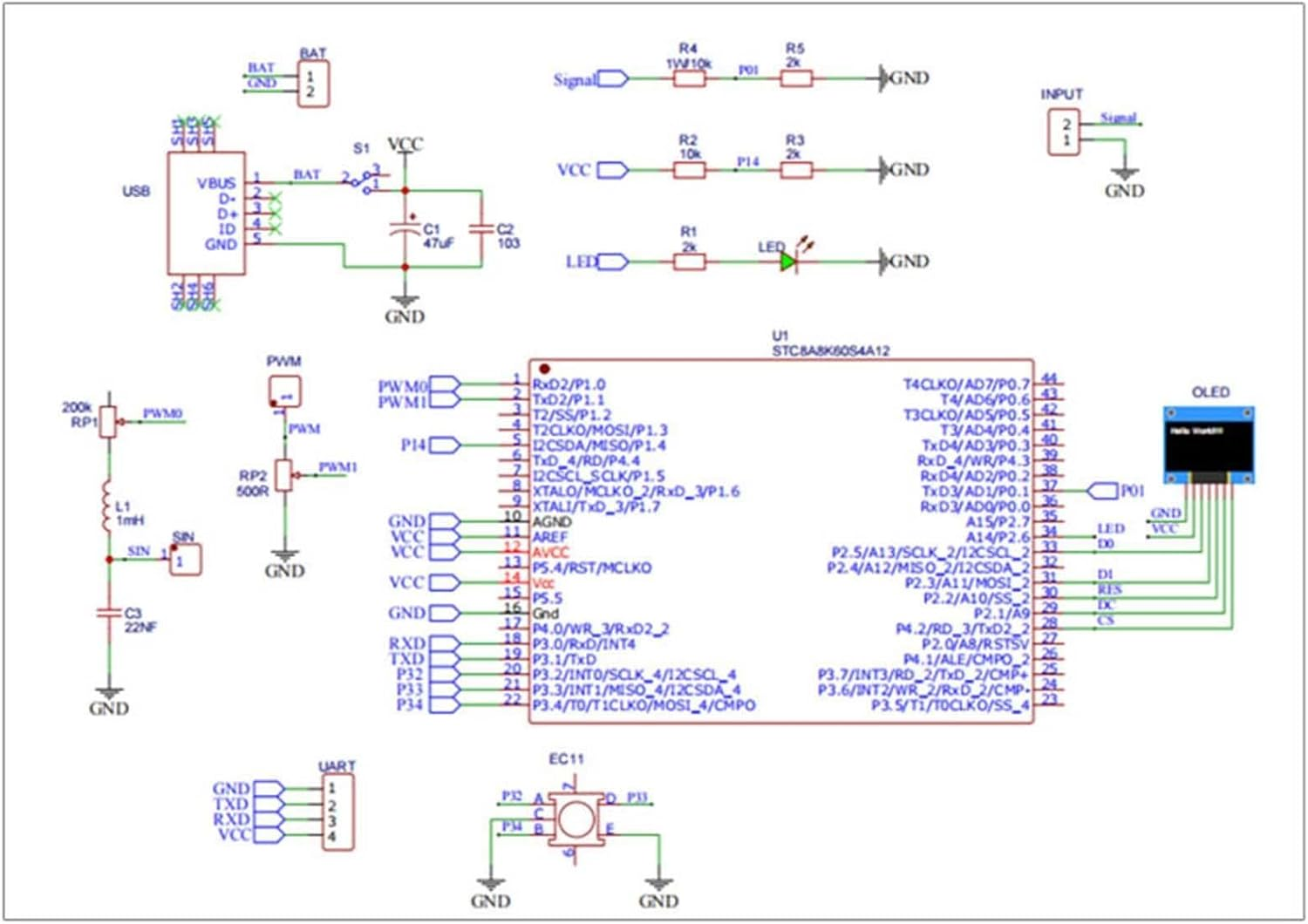Viewport: 1308px width, 924px height.
Task: Select the INPUT two-pin connector
Action: pos(1064,132)
